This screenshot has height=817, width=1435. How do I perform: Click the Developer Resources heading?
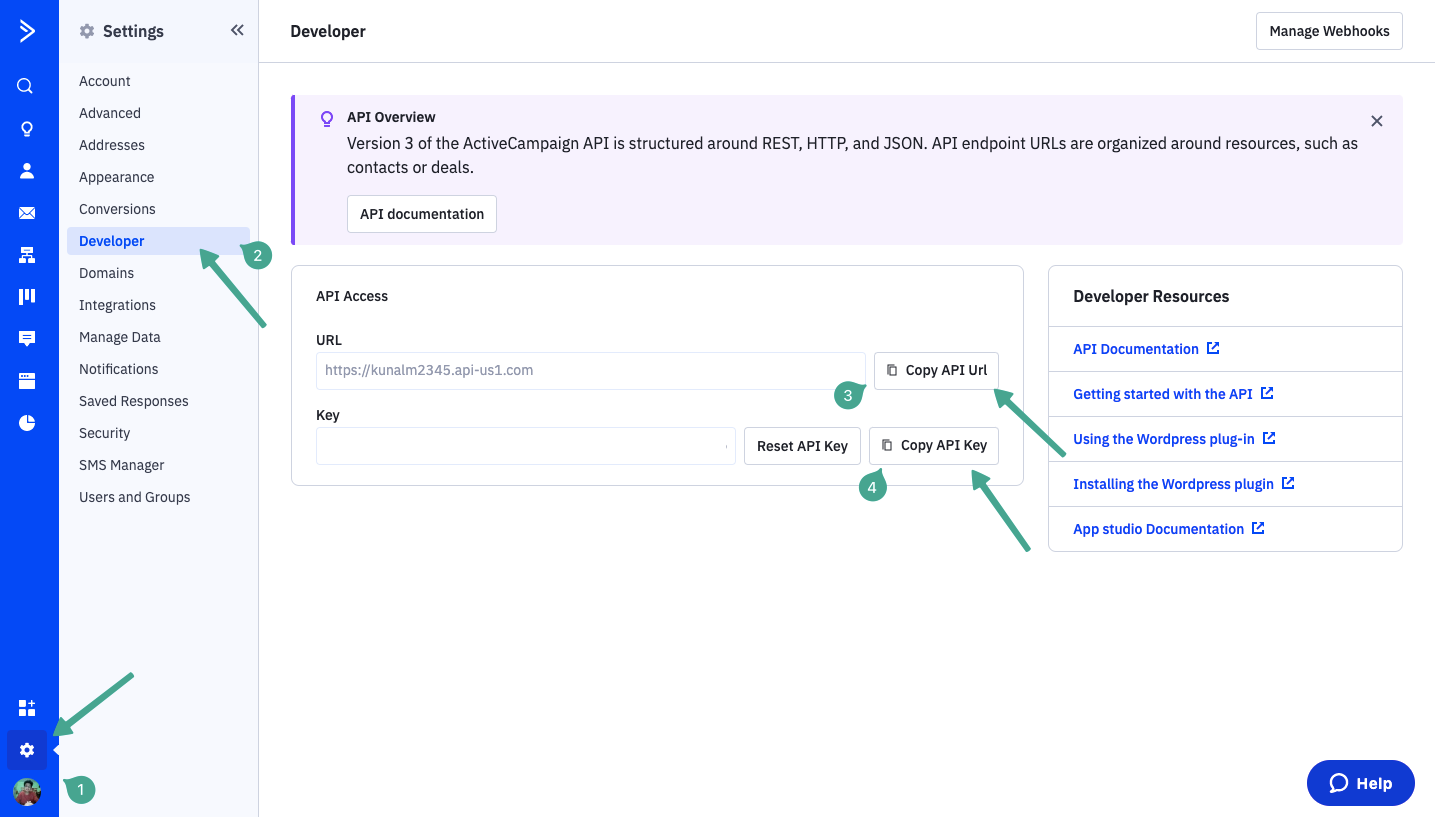pos(1151,296)
